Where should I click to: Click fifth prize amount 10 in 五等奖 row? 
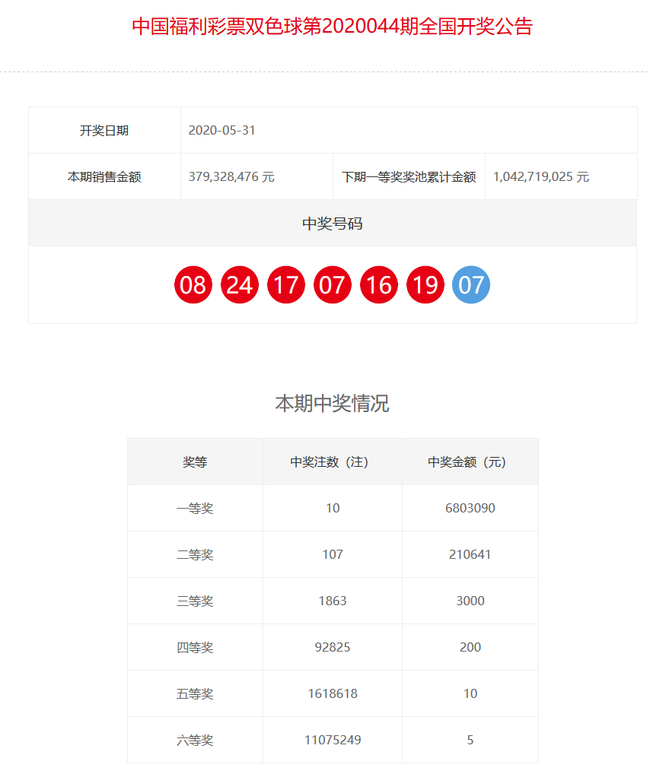tap(470, 694)
